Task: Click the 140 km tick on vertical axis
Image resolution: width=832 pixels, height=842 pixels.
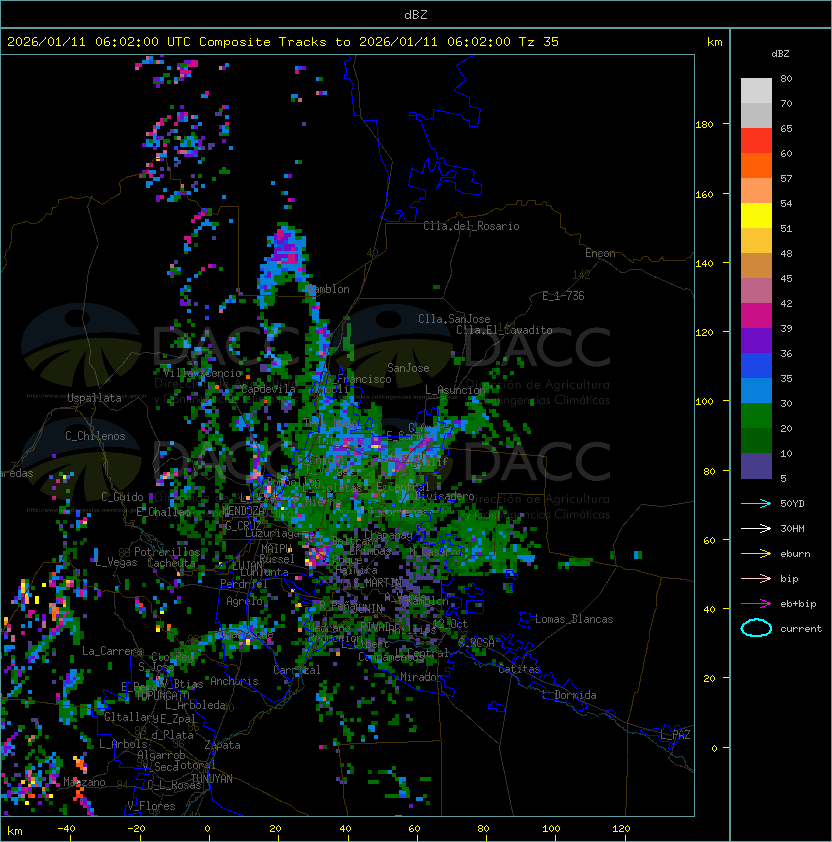Action: click(x=704, y=263)
